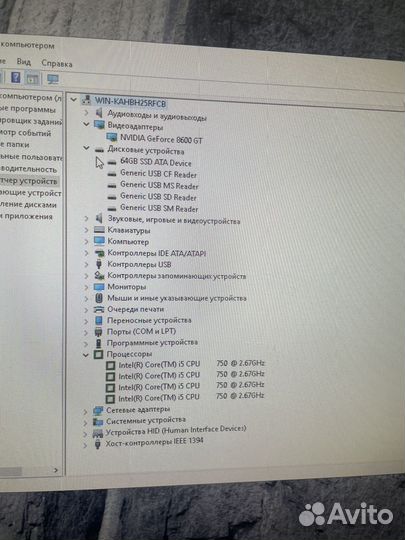Expand Контроллеры IDE ATA/ATAPI category
The height and width of the screenshot is (540, 405).
(x=86, y=253)
